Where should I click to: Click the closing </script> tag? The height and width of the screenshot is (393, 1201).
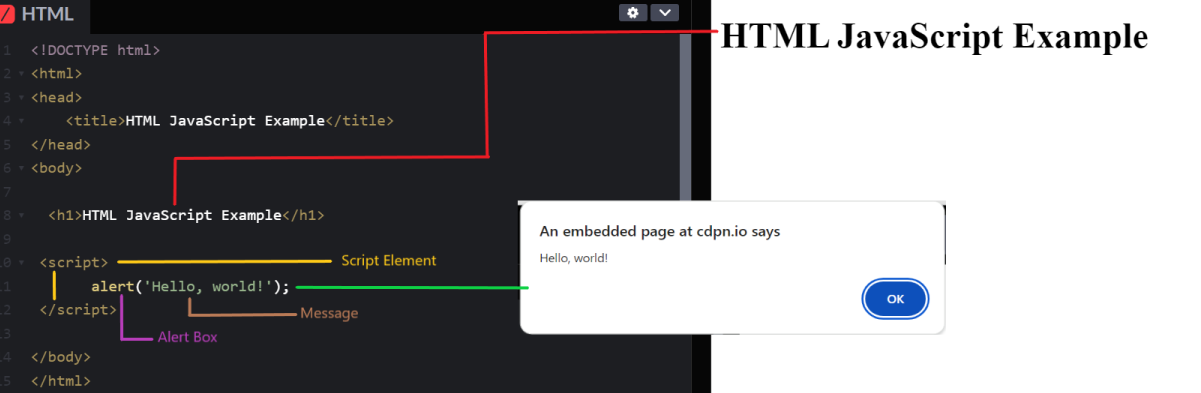coord(78,309)
